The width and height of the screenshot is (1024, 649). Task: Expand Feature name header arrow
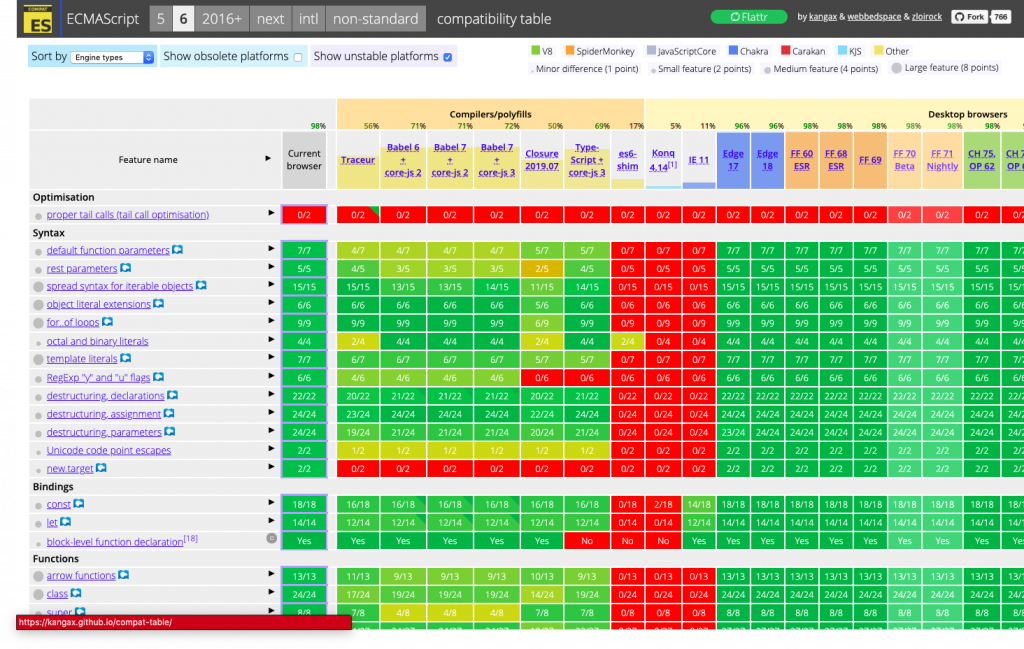(x=268, y=159)
